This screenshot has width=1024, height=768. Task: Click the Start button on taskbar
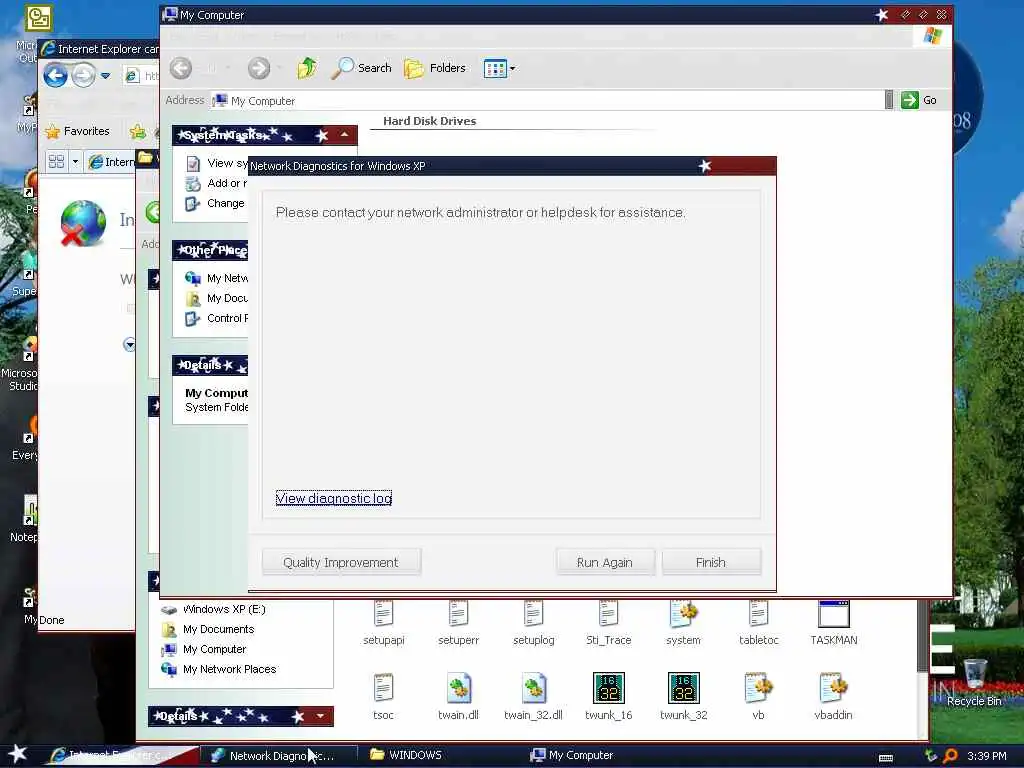coord(18,755)
